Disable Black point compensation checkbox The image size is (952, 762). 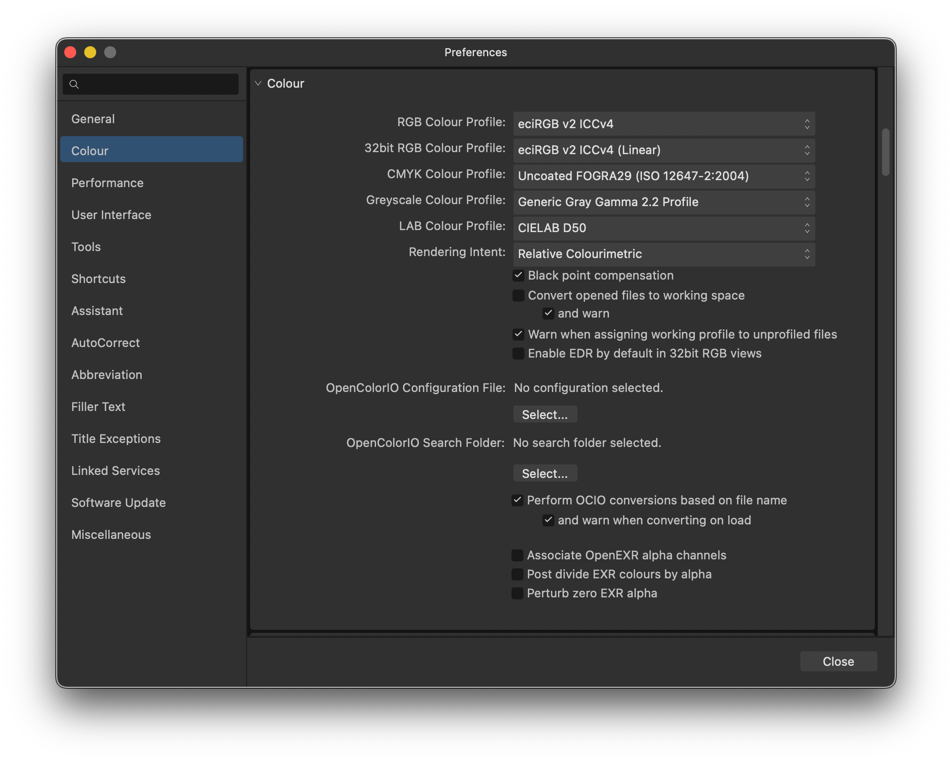518,276
